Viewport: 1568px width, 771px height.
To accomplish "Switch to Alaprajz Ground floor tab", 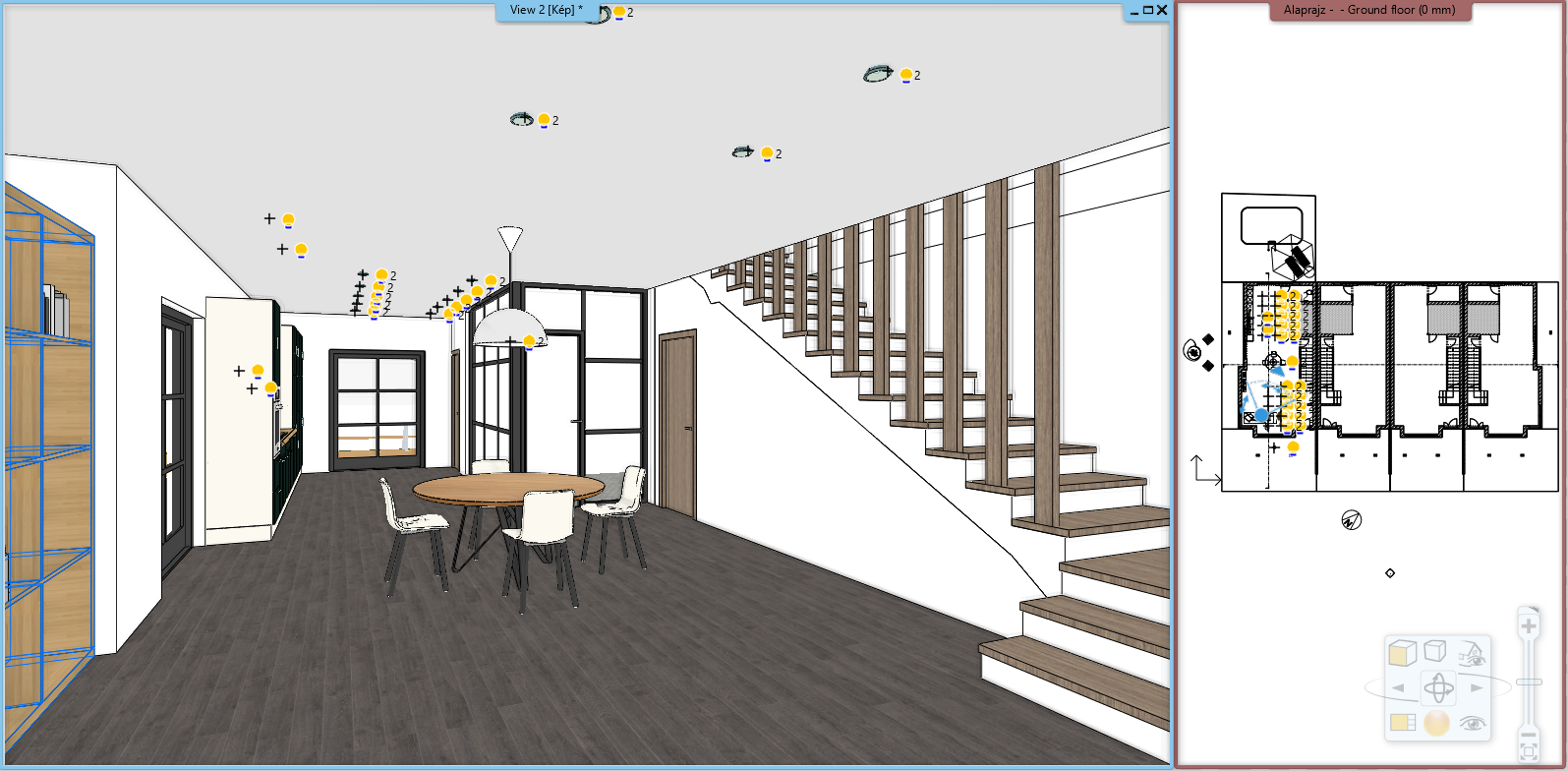I will click(x=1368, y=10).
